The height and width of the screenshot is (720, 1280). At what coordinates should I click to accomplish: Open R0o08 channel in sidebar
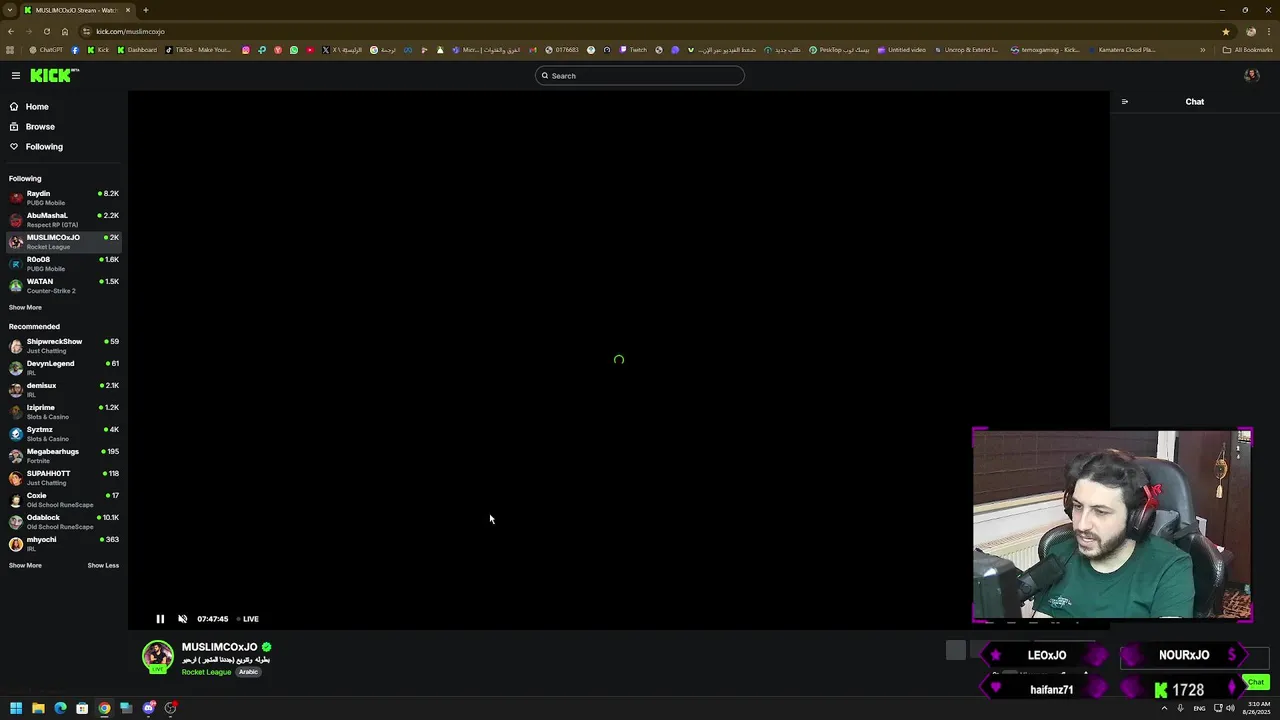pyautogui.click(x=64, y=264)
